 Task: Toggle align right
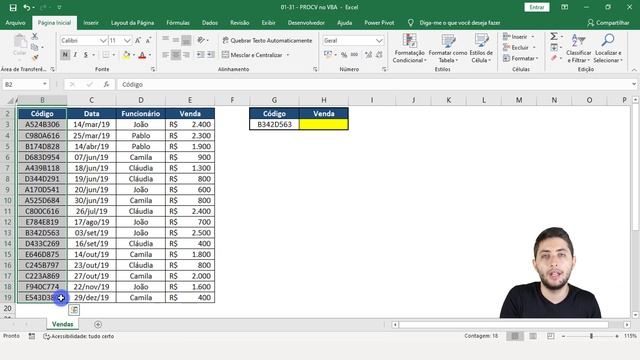[x=186, y=55]
